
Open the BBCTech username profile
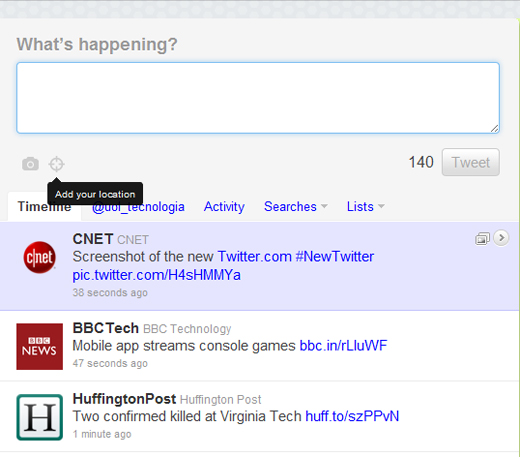pyautogui.click(x=105, y=328)
